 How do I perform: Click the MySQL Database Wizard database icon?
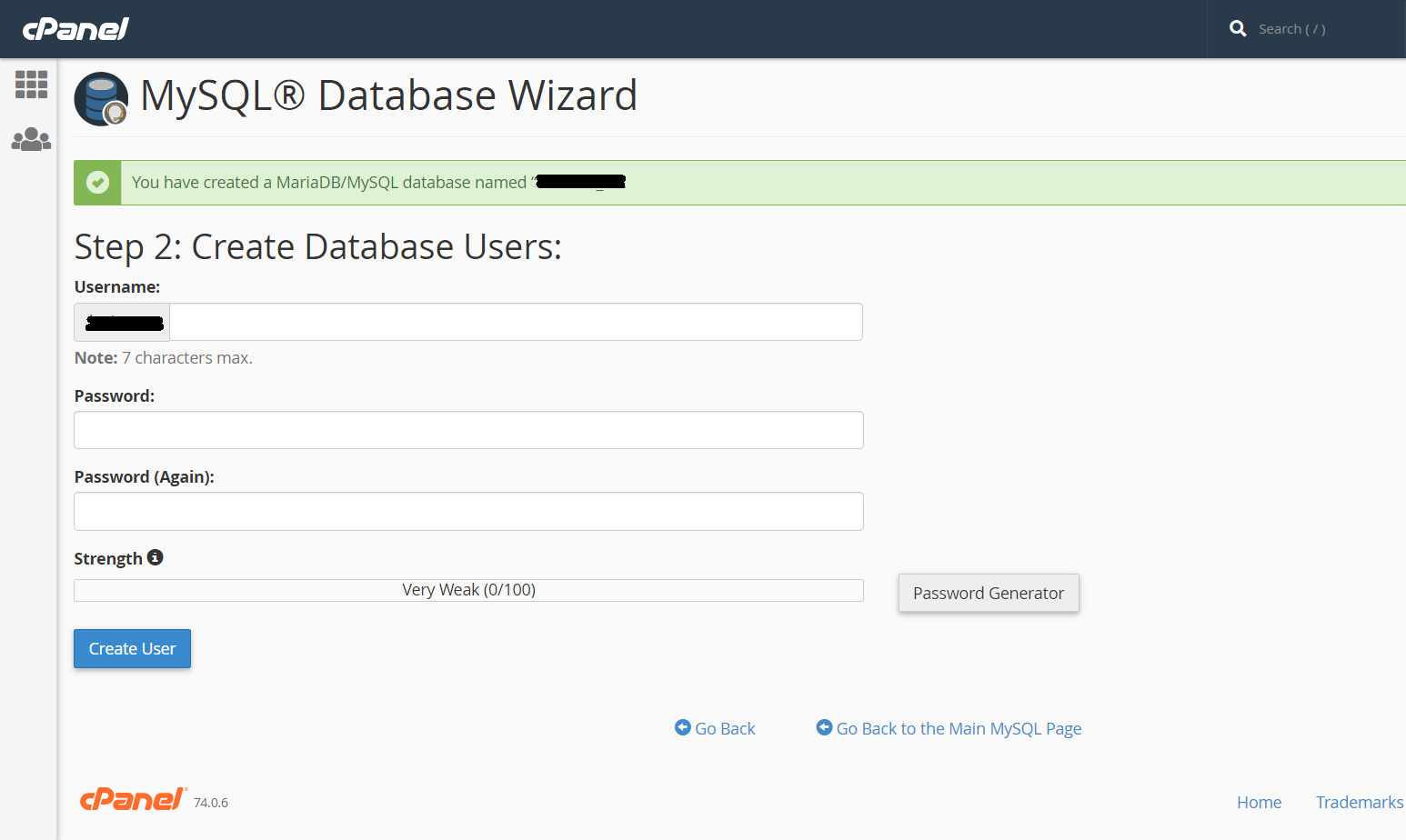click(101, 98)
